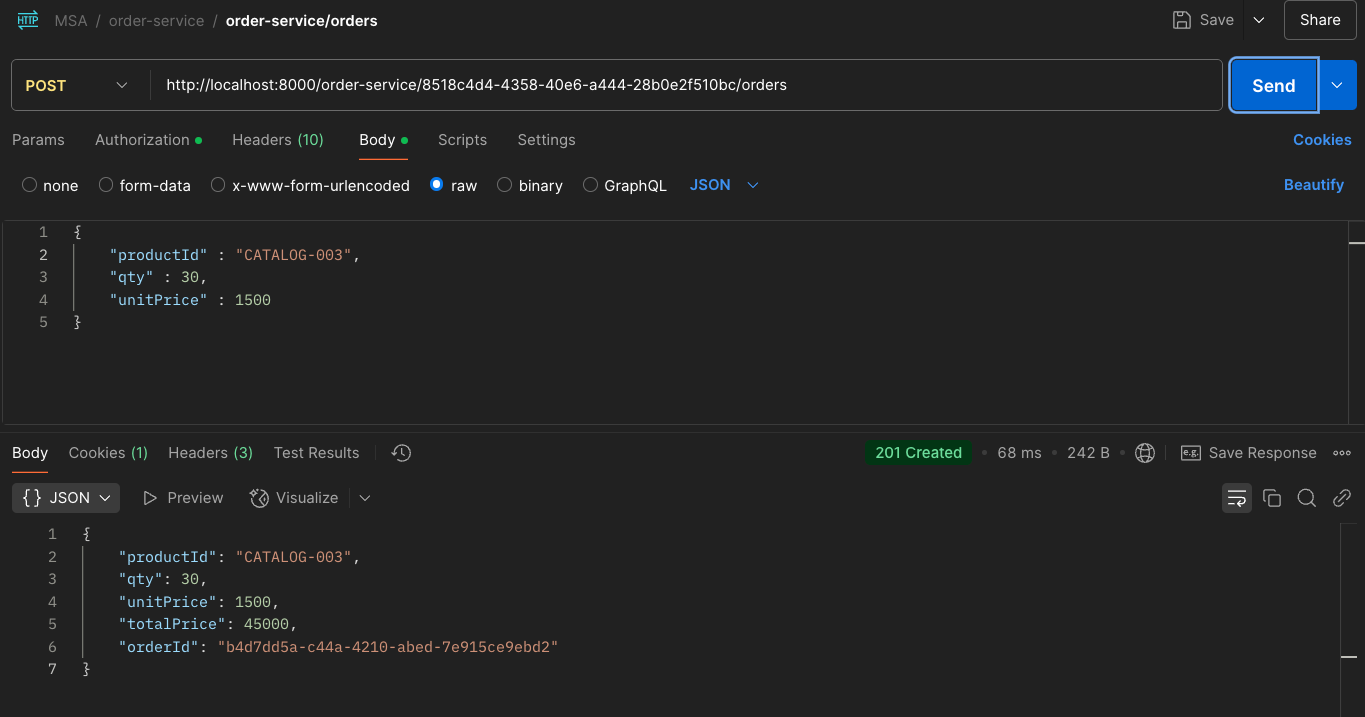This screenshot has height=717, width=1365.
Task: Click the request body scrollbar marker
Action: click(1356, 242)
